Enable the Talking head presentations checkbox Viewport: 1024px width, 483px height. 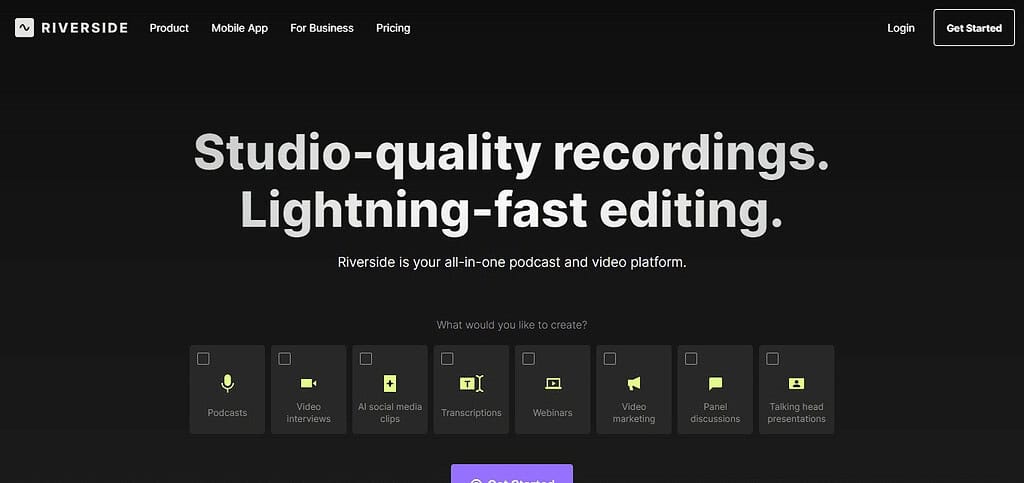(773, 359)
